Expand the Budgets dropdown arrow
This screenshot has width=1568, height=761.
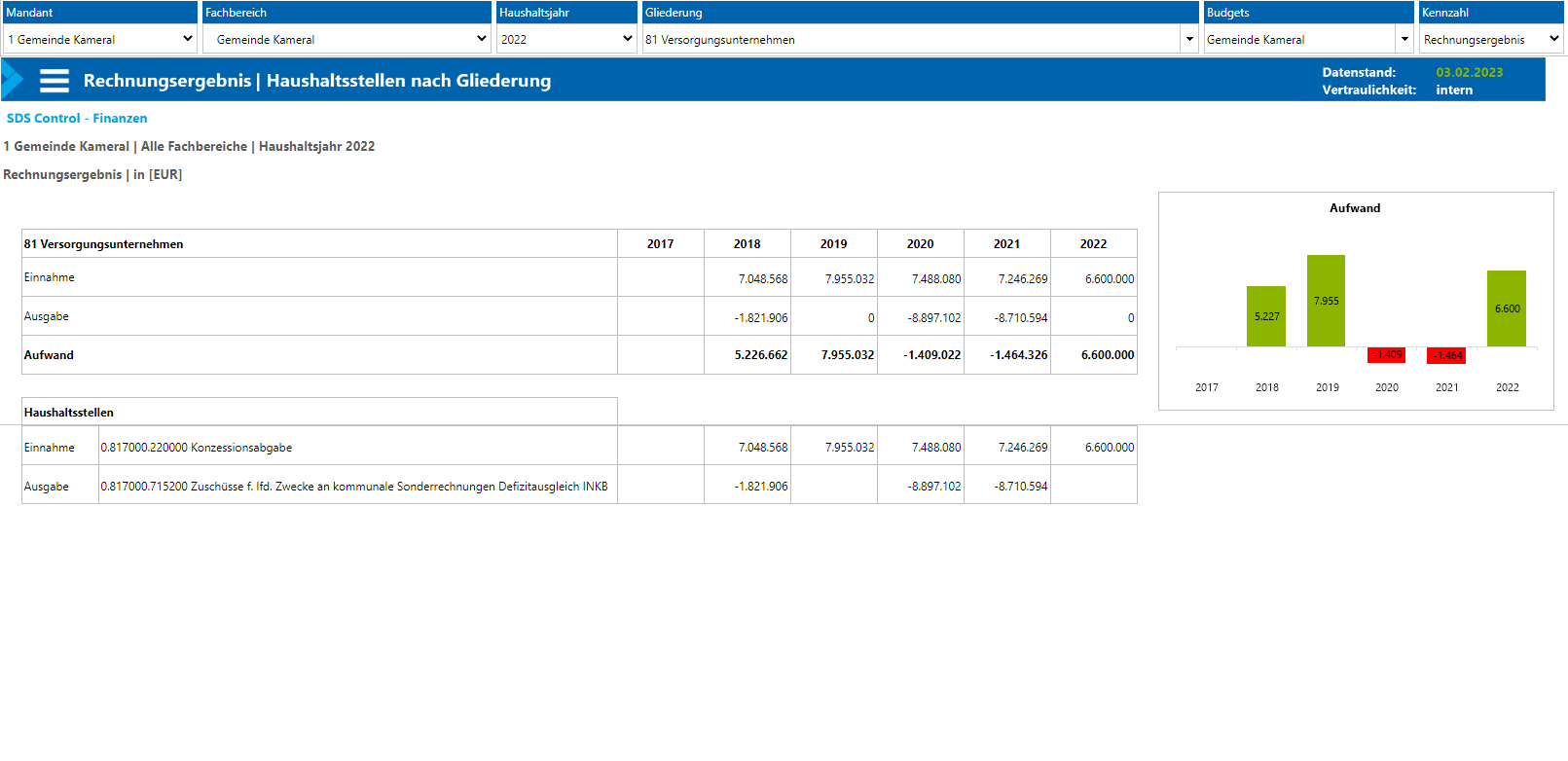click(x=1404, y=39)
